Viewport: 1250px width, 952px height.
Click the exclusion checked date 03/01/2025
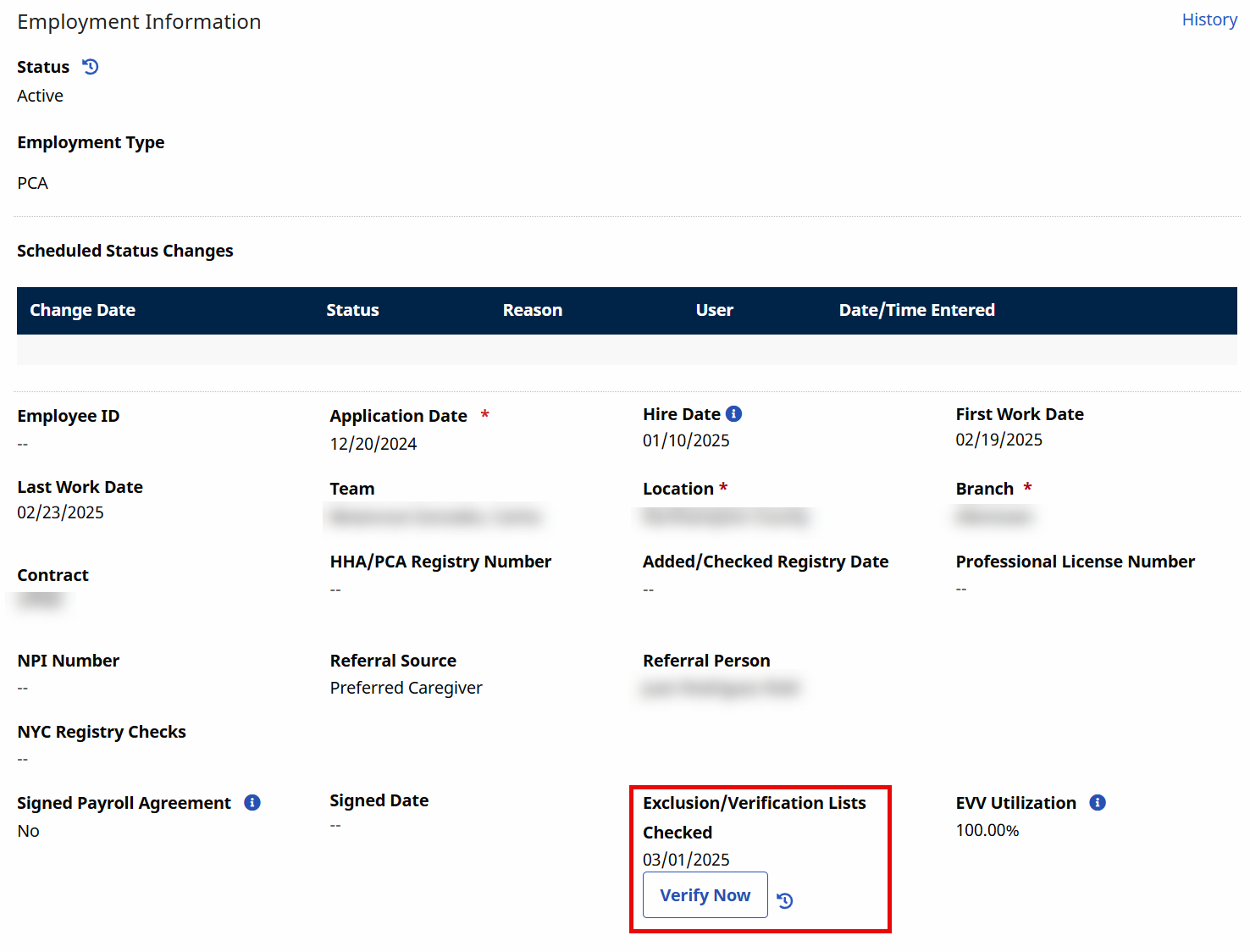coord(686,860)
